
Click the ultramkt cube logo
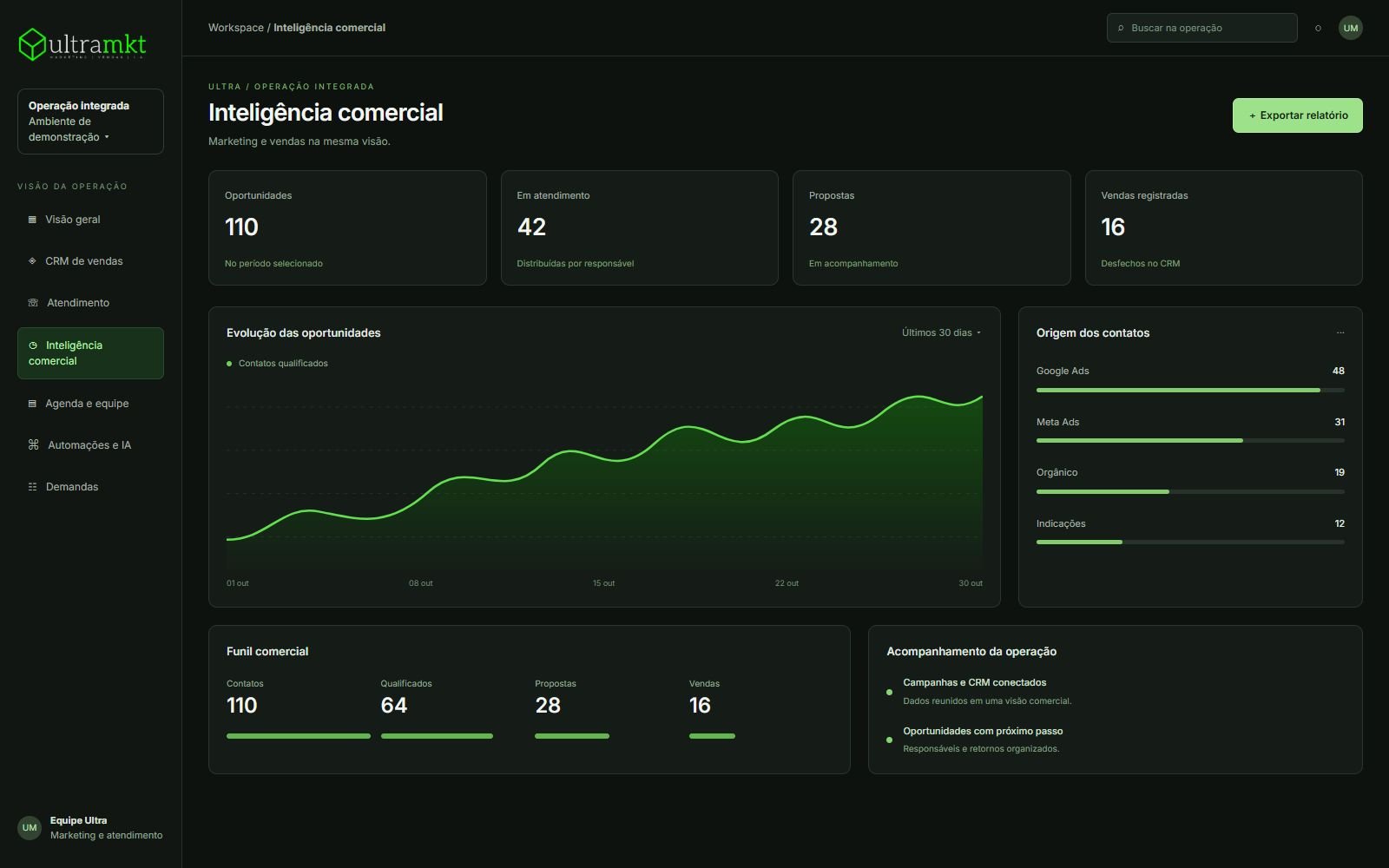(x=32, y=44)
